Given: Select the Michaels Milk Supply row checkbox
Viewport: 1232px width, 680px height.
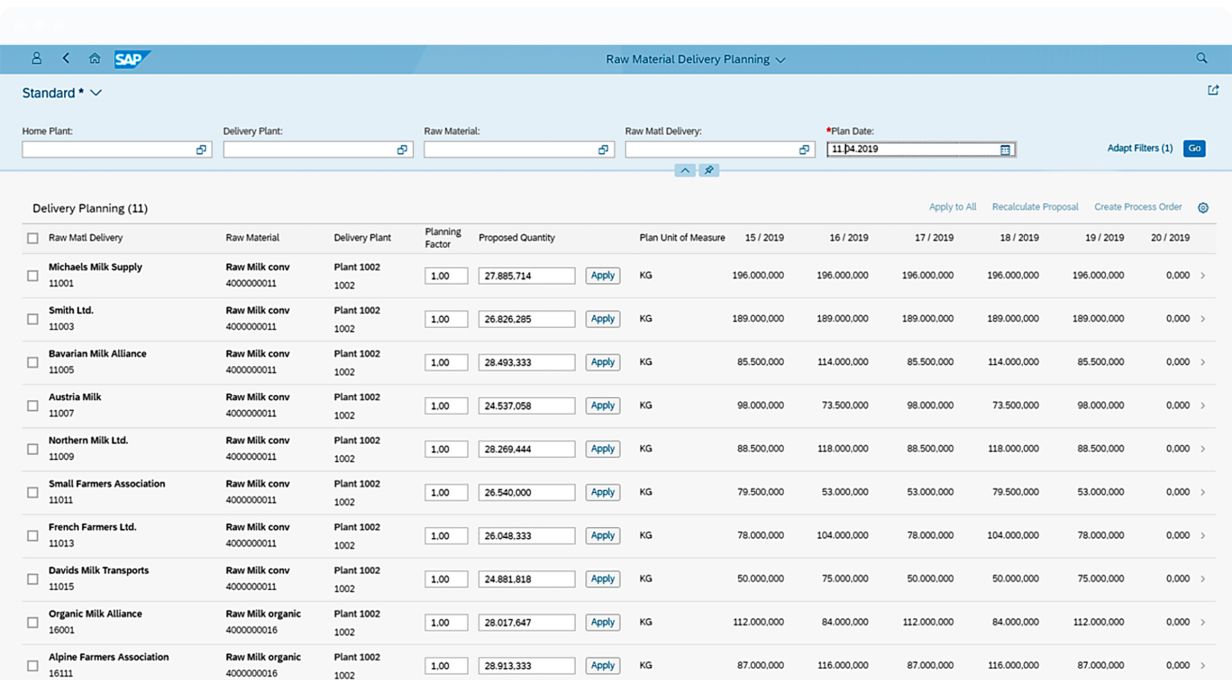Looking at the screenshot, I should [x=33, y=275].
